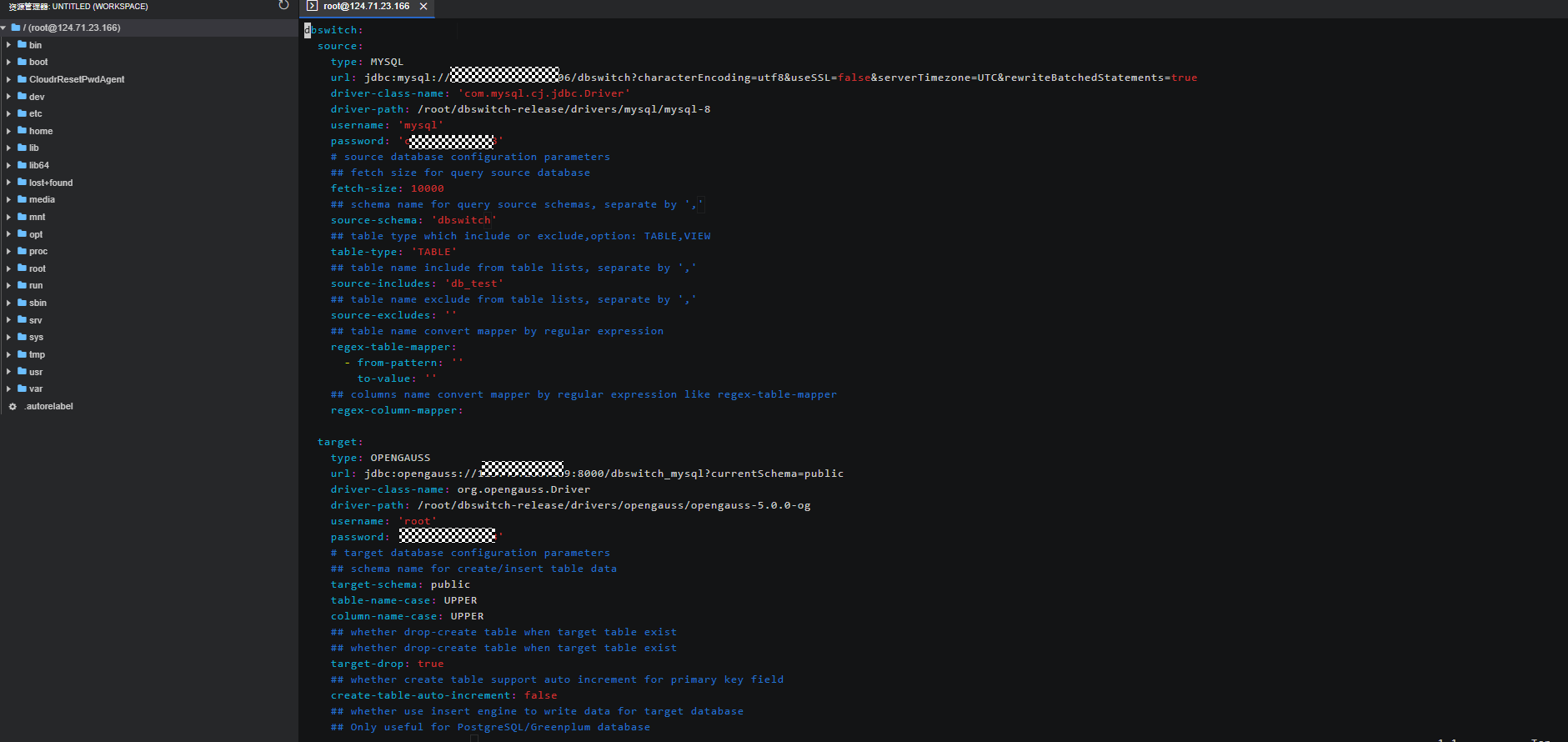
Task: Click the 'target-schema: public' line
Action: (x=400, y=584)
